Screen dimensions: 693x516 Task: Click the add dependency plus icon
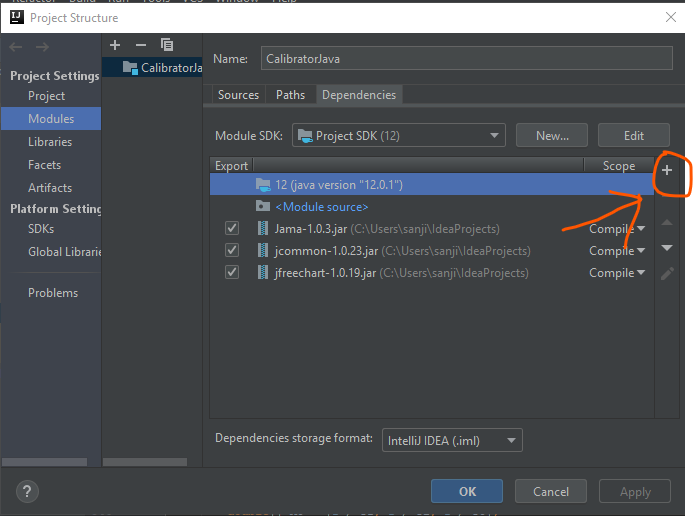point(667,171)
